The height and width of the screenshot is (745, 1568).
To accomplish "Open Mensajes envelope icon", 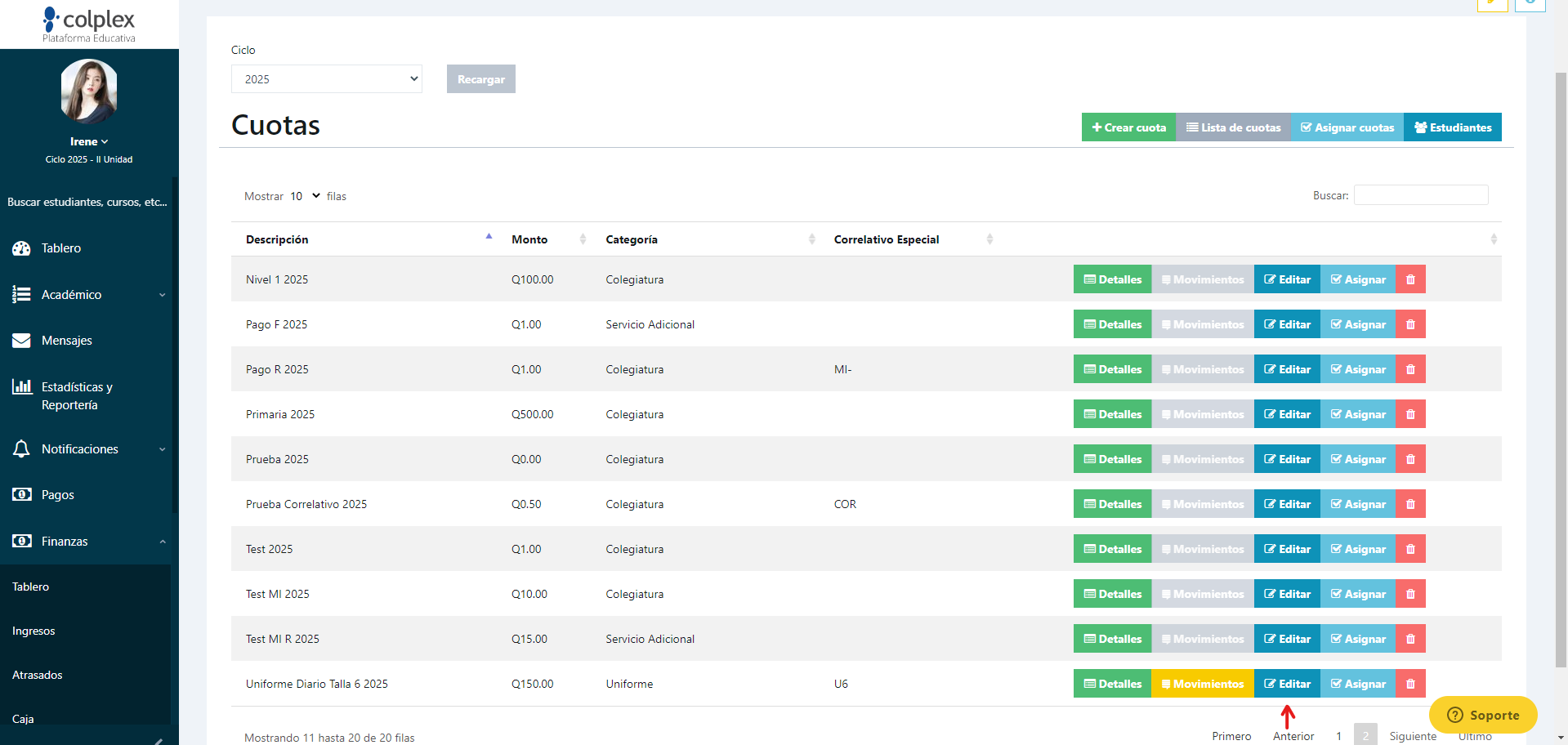I will (x=21, y=341).
